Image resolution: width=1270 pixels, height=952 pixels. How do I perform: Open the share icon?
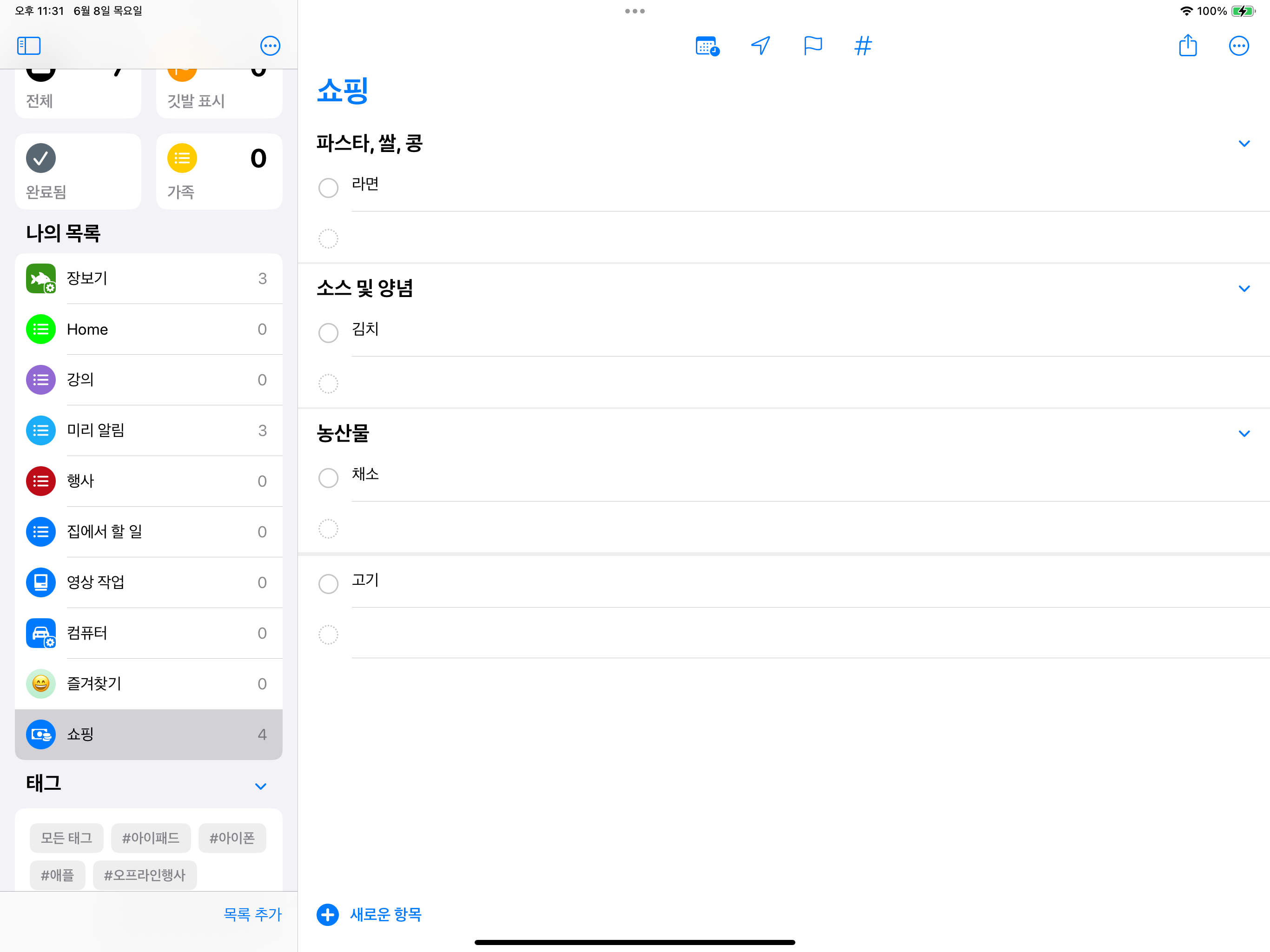[1187, 46]
